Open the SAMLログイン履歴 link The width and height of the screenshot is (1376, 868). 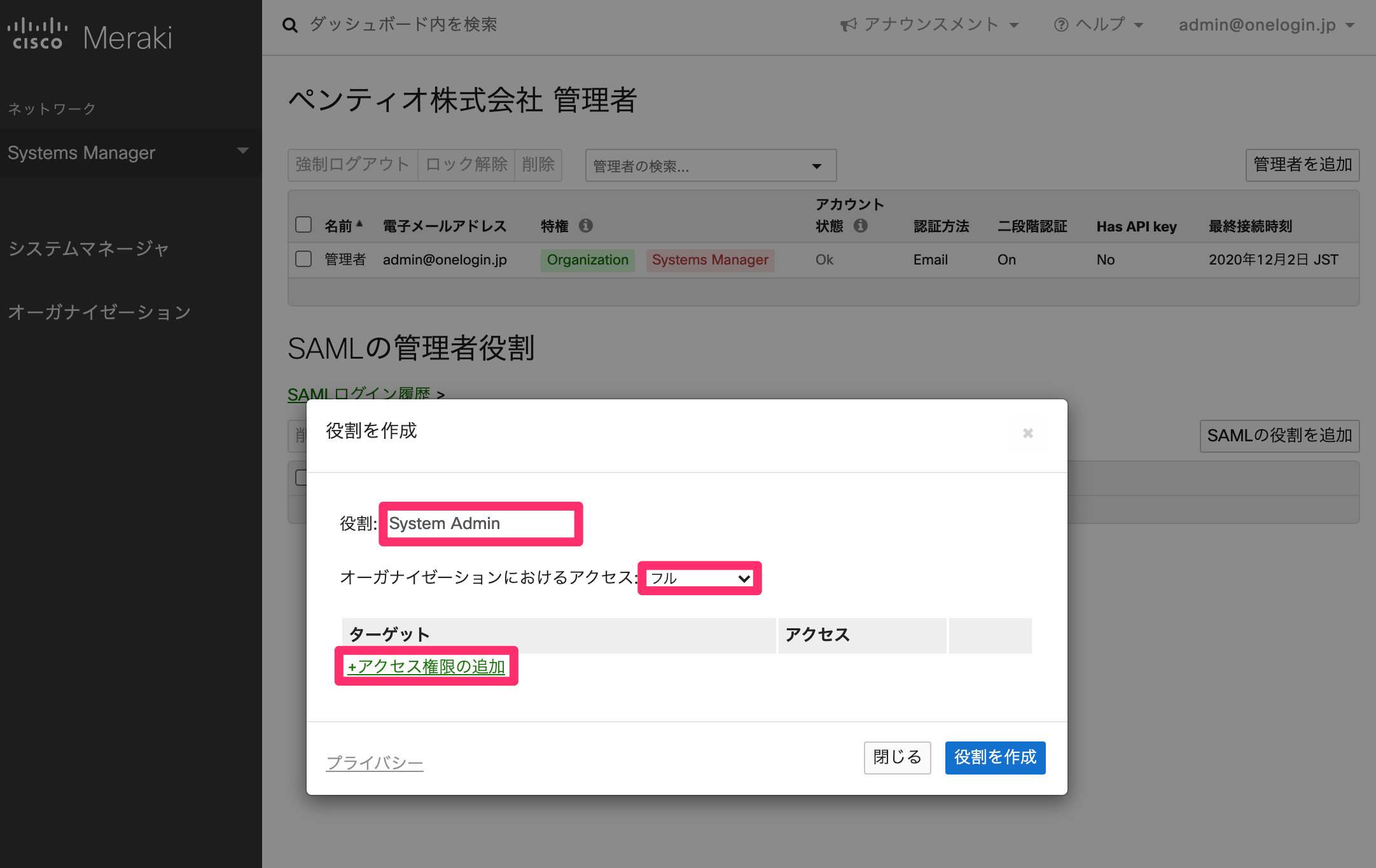click(x=359, y=394)
